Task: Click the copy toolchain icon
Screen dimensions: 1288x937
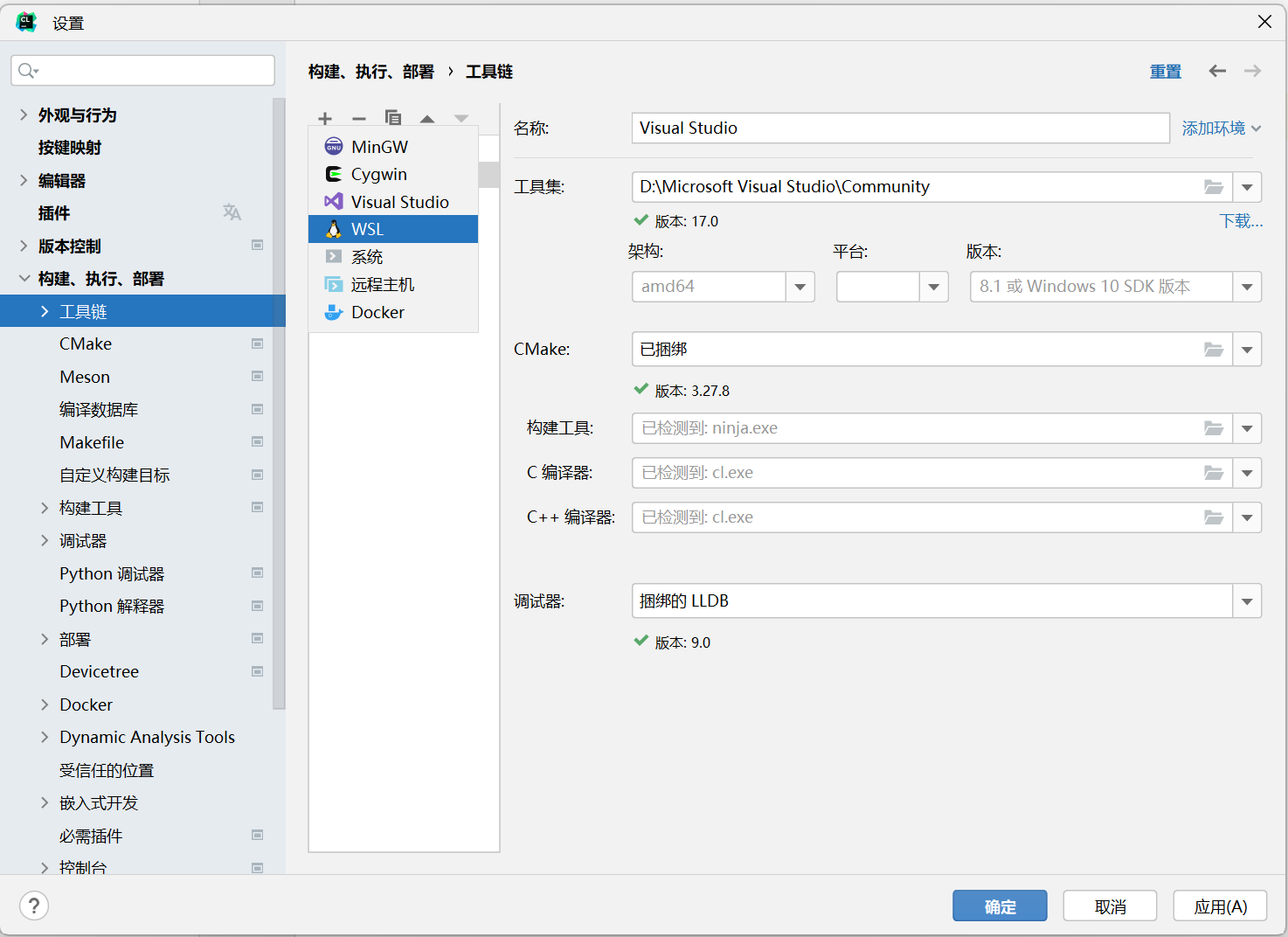Action: click(x=393, y=118)
